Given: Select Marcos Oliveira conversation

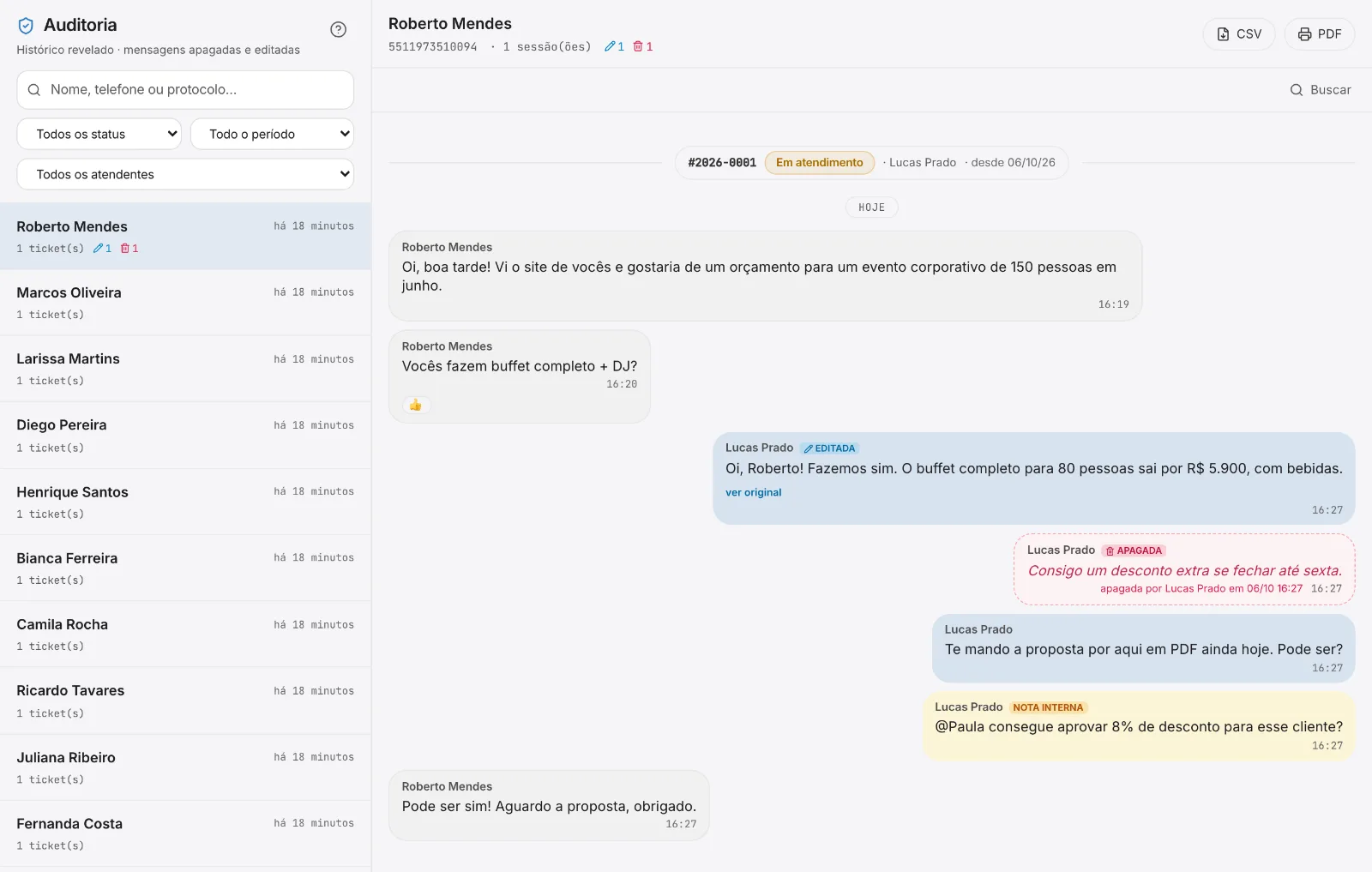Looking at the screenshot, I should [x=185, y=303].
